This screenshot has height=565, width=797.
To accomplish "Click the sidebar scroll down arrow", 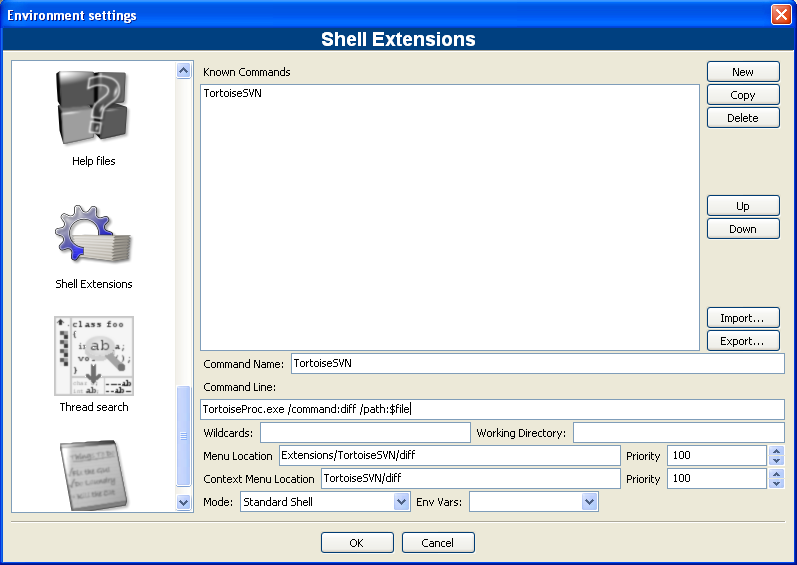I will click(183, 503).
